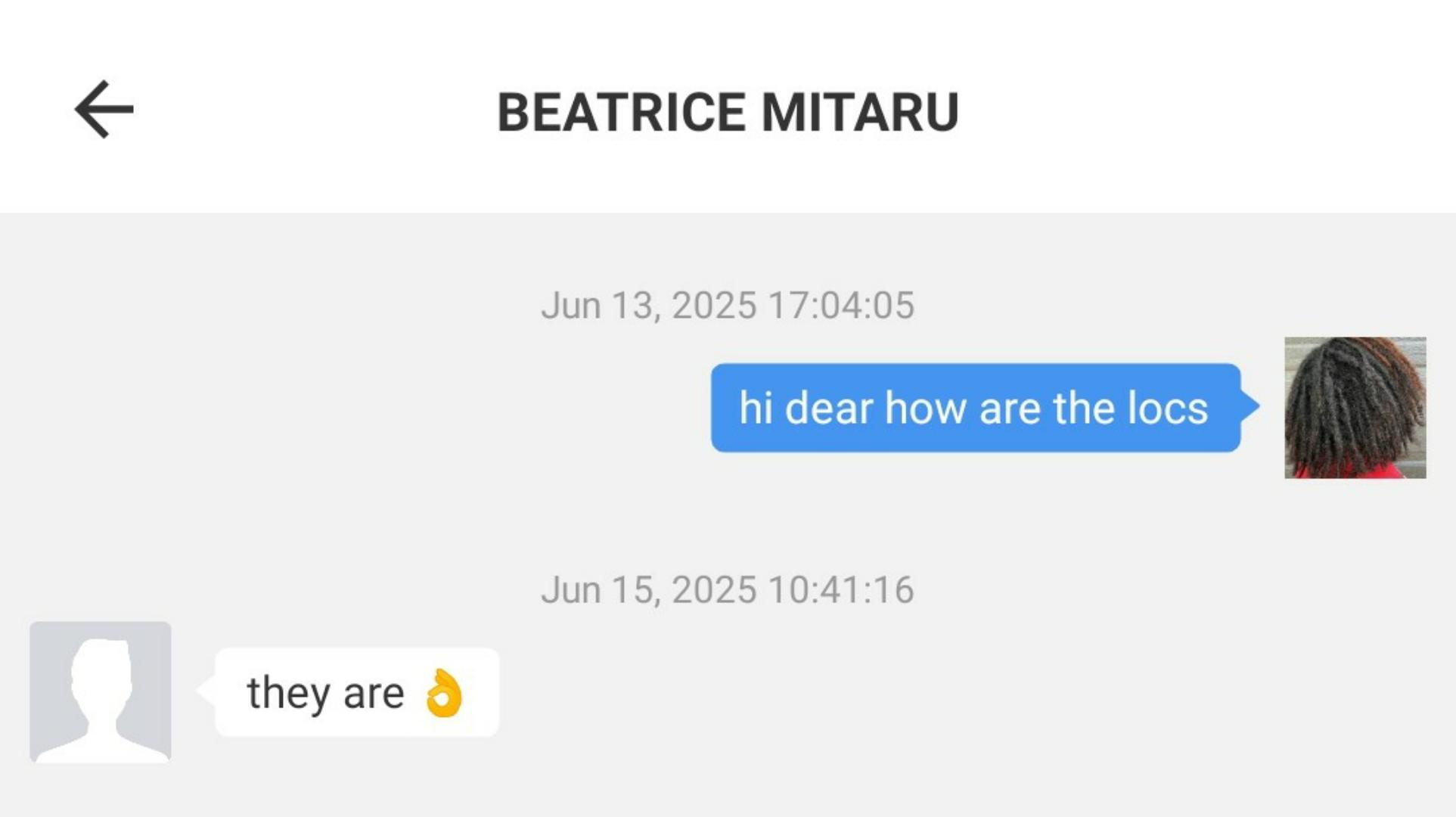Screen dimensions: 1456x817
Task: Select the white 'they are' message bubble
Action: coord(357,692)
